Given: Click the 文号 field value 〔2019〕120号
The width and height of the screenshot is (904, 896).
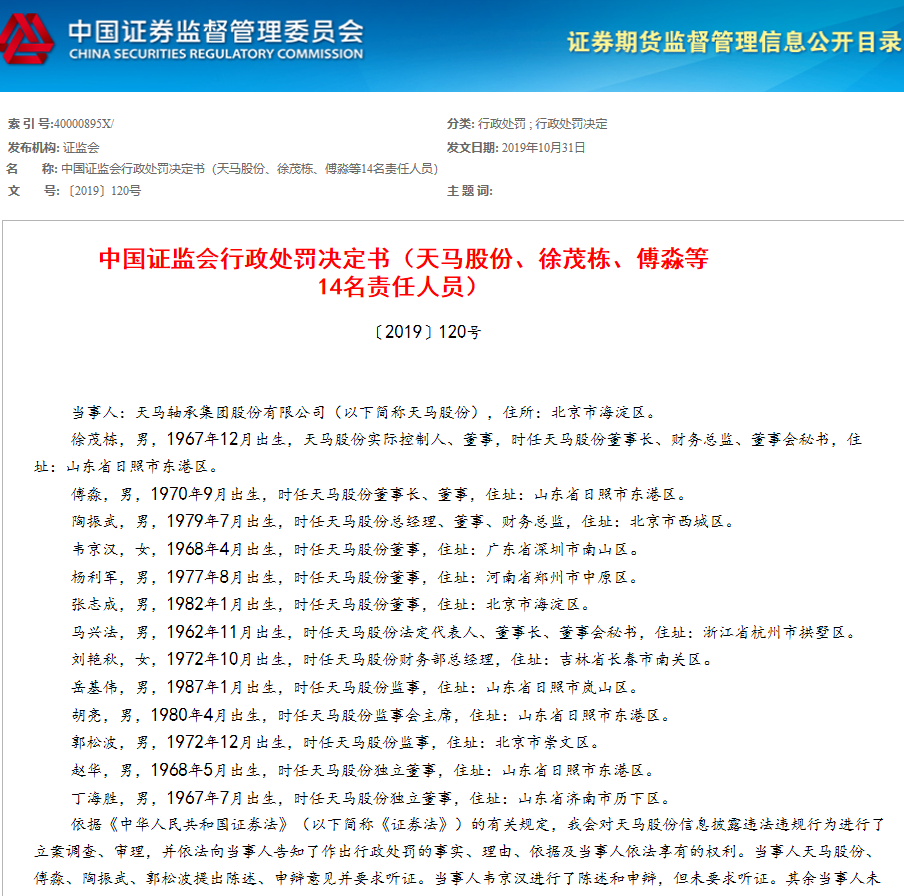Looking at the screenshot, I should [104, 191].
